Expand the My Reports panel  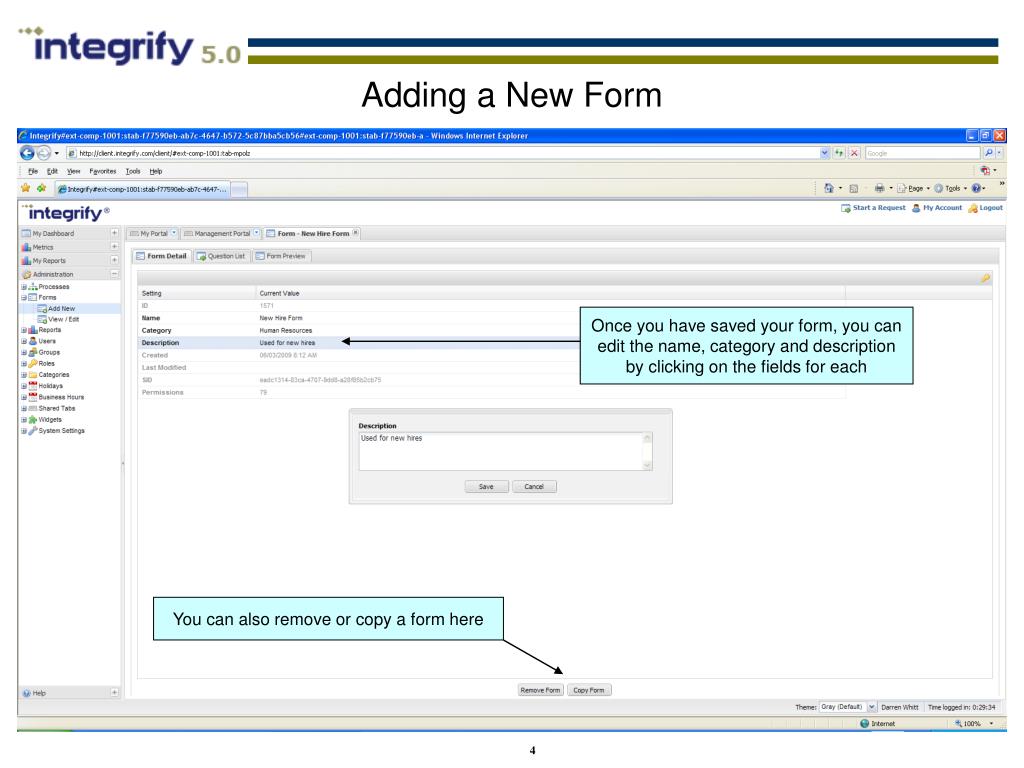(x=114, y=260)
